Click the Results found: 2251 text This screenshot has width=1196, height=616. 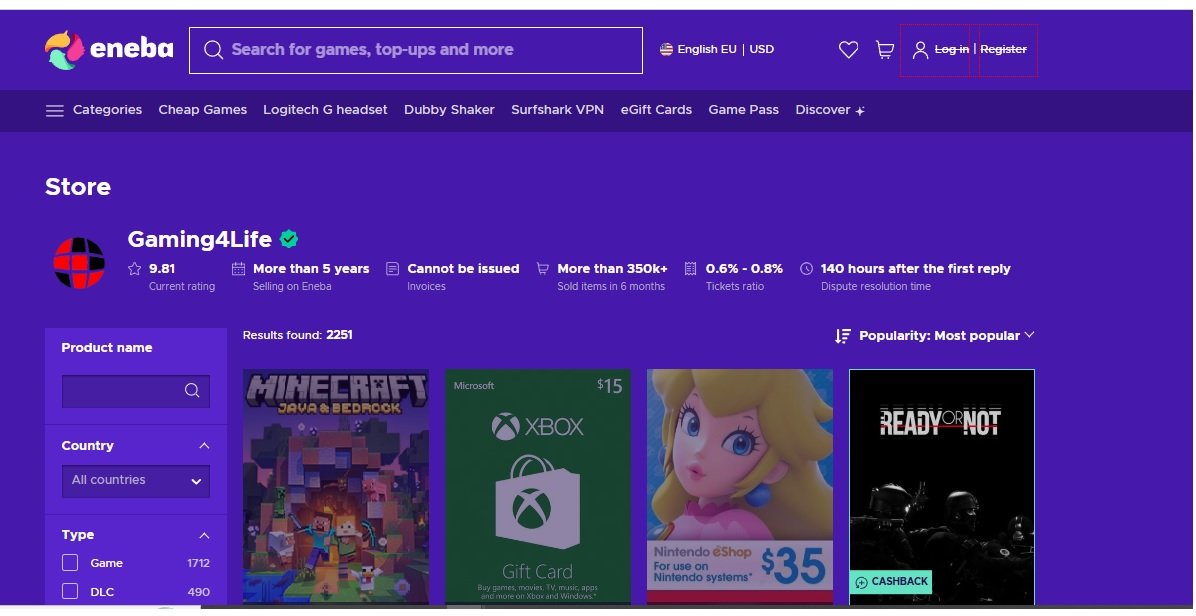pos(297,335)
